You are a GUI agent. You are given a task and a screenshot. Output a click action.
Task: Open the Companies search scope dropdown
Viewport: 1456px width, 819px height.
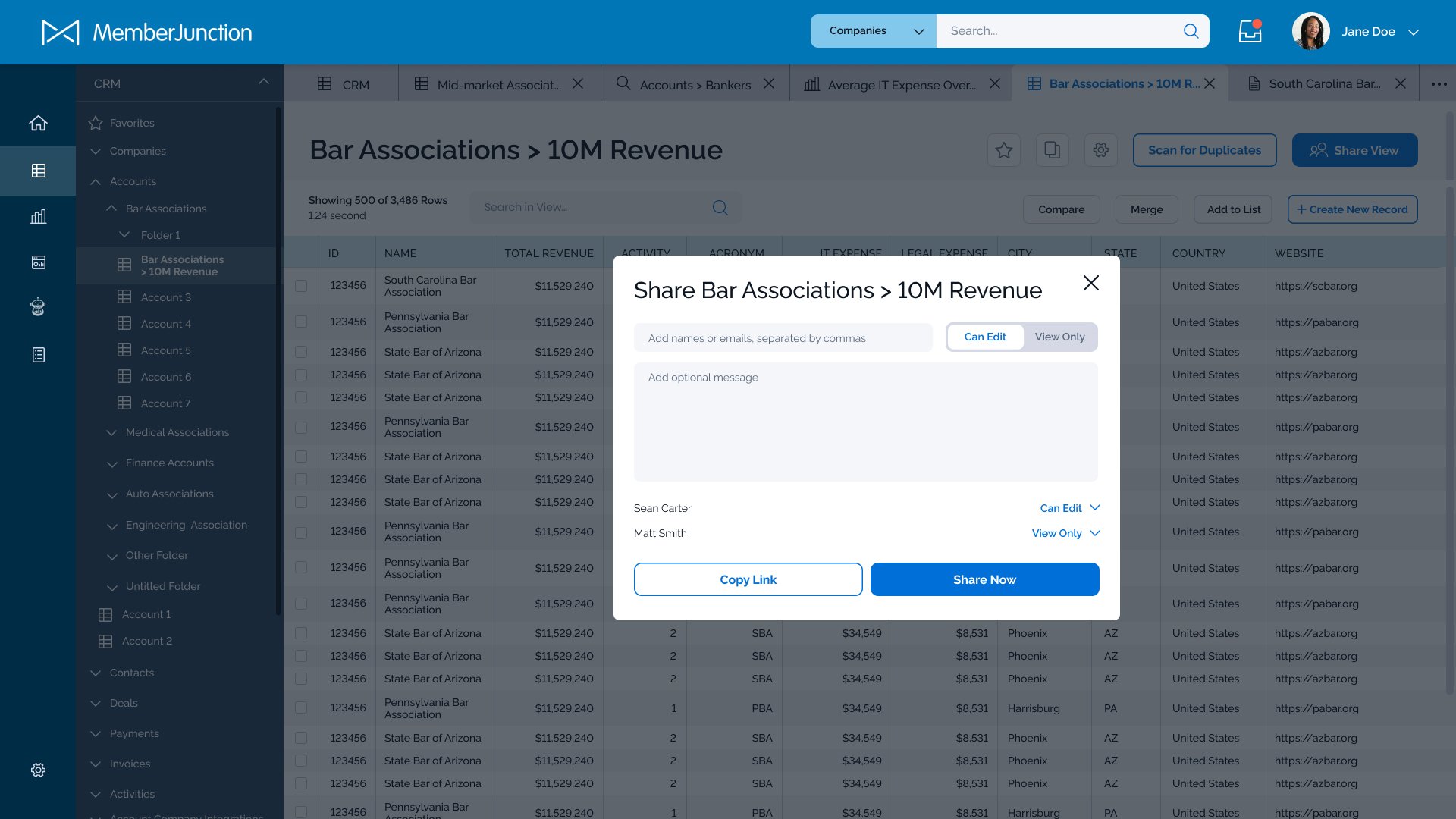click(x=874, y=31)
